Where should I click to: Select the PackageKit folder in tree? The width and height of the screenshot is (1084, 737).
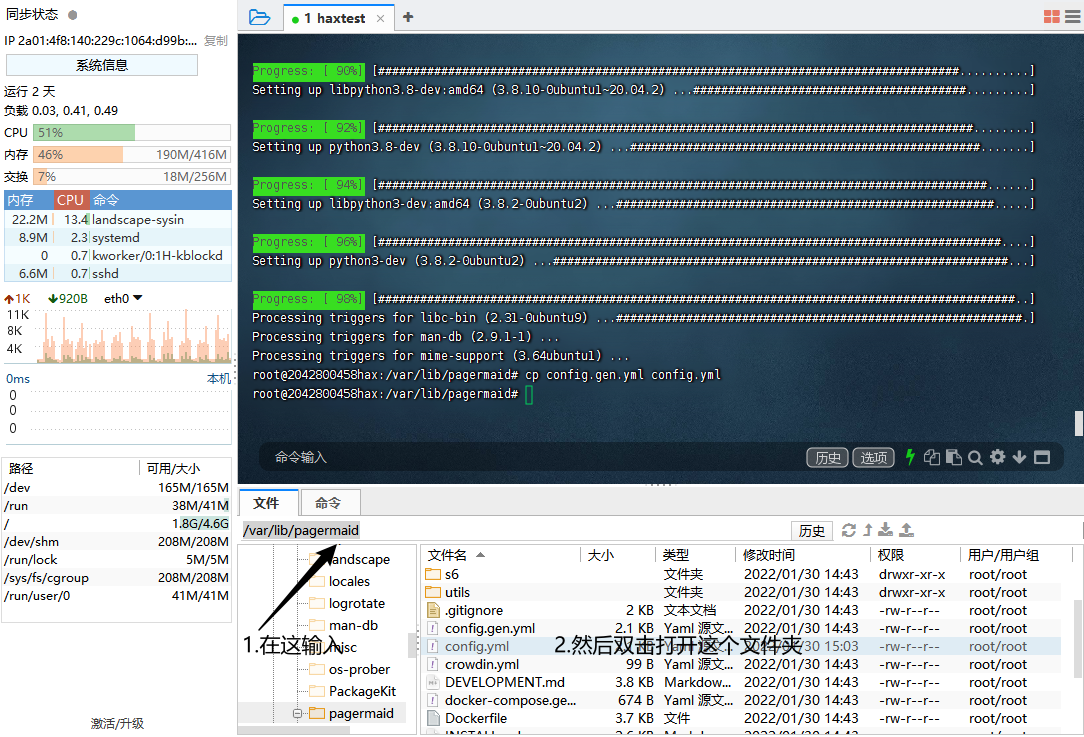click(362, 691)
